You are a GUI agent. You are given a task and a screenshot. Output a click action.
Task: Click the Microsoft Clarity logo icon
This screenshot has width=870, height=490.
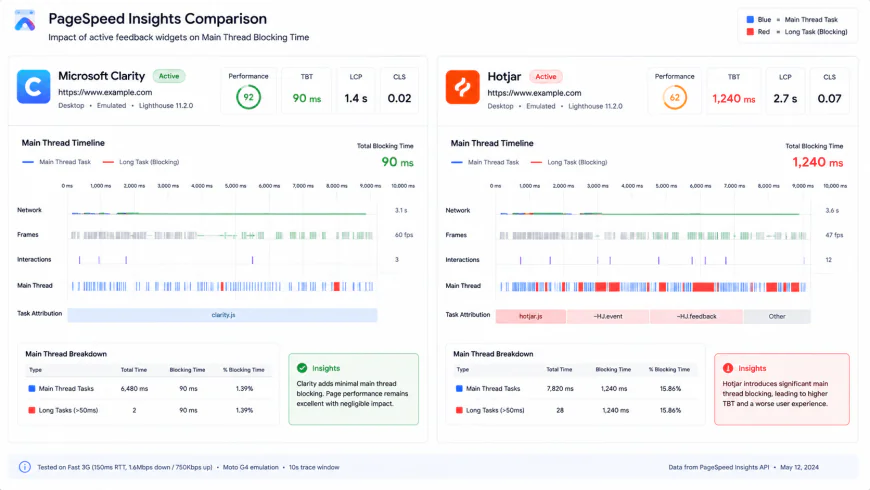pyautogui.click(x=33, y=87)
